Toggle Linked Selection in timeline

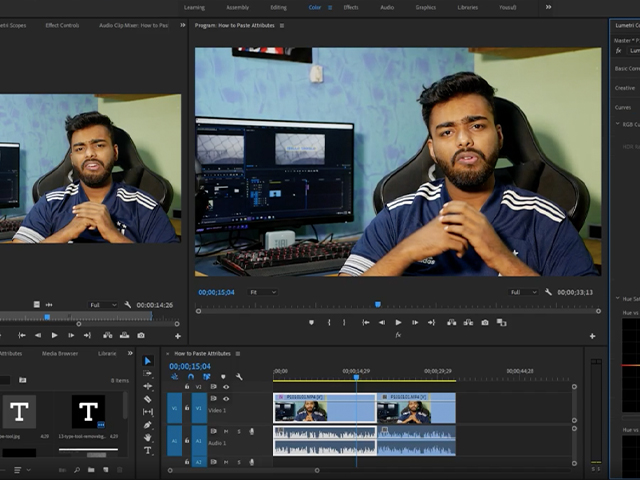(x=207, y=377)
